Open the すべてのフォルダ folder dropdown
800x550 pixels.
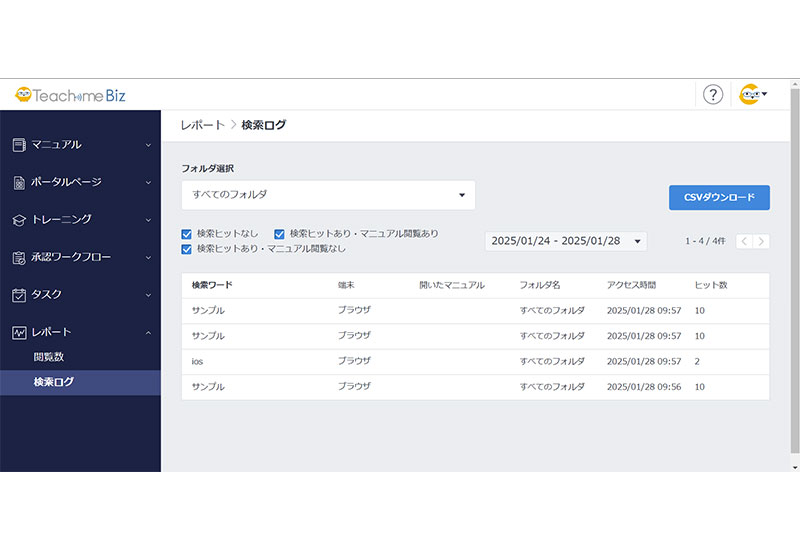[328, 195]
